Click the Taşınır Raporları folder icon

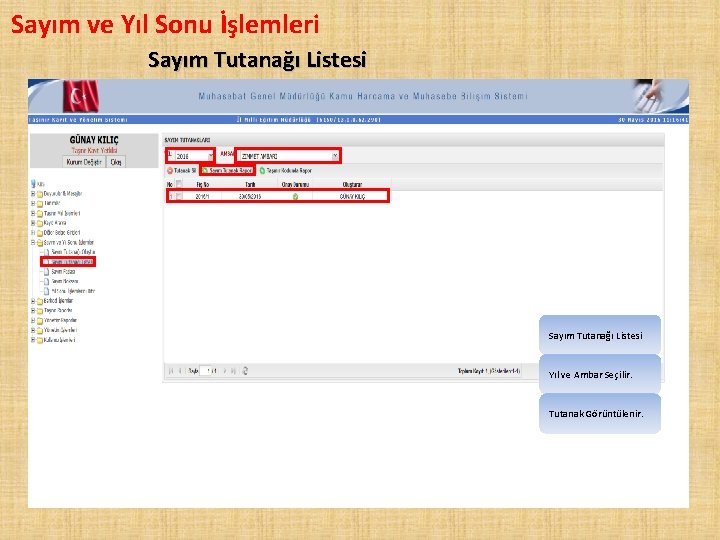click(x=40, y=311)
